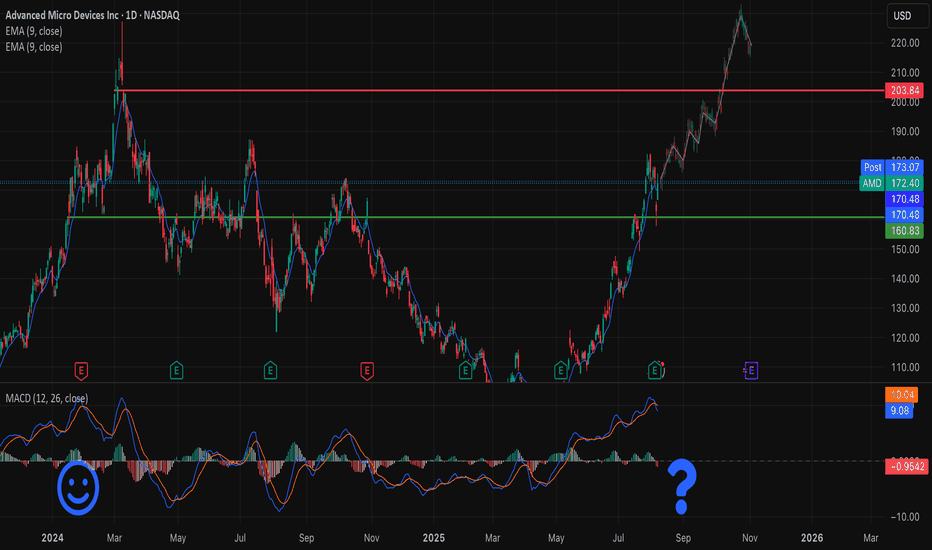This screenshot has width=932, height=550.
Task: Click the green earnings E marker near May 2025
Action: coord(560,370)
